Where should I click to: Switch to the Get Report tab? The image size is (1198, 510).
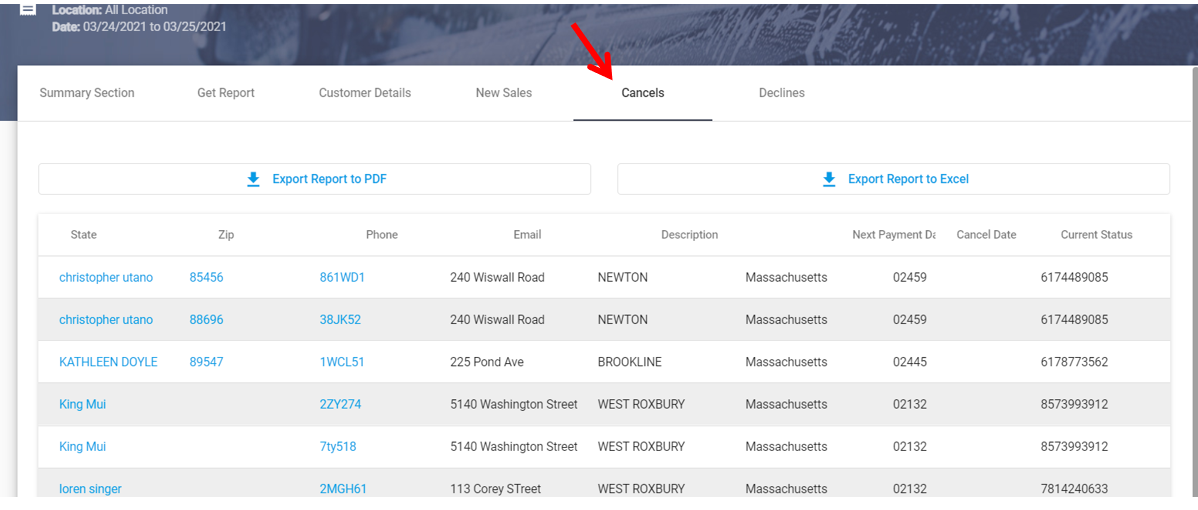click(226, 93)
